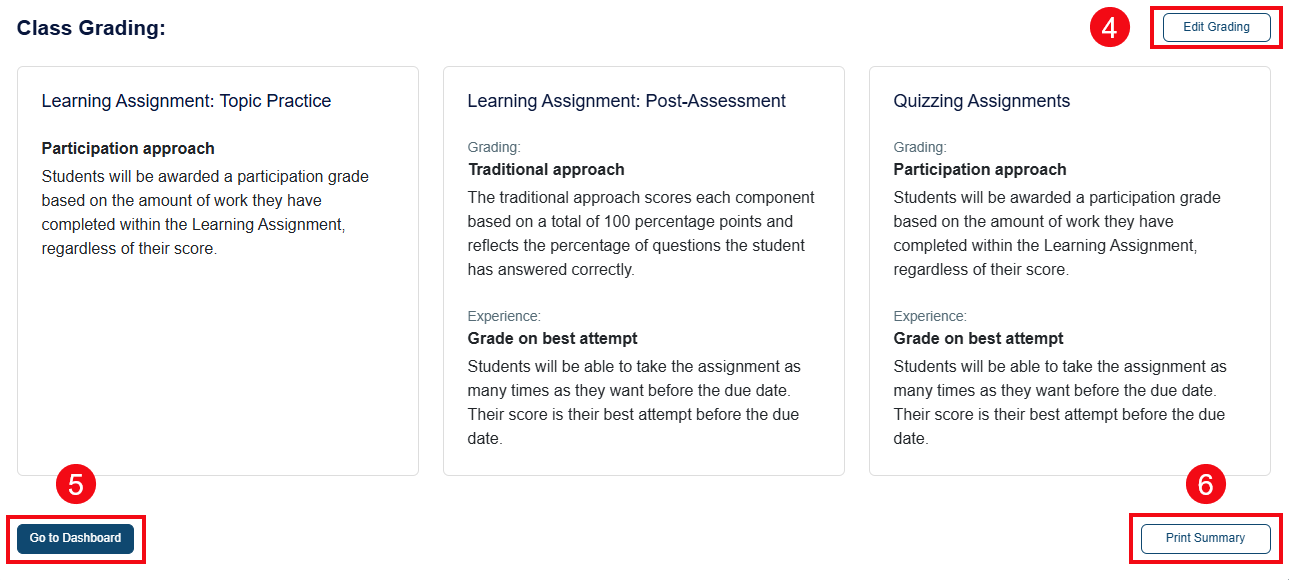
Task: Select the Learning Assignment: Post-Assessment card
Action: point(643,270)
